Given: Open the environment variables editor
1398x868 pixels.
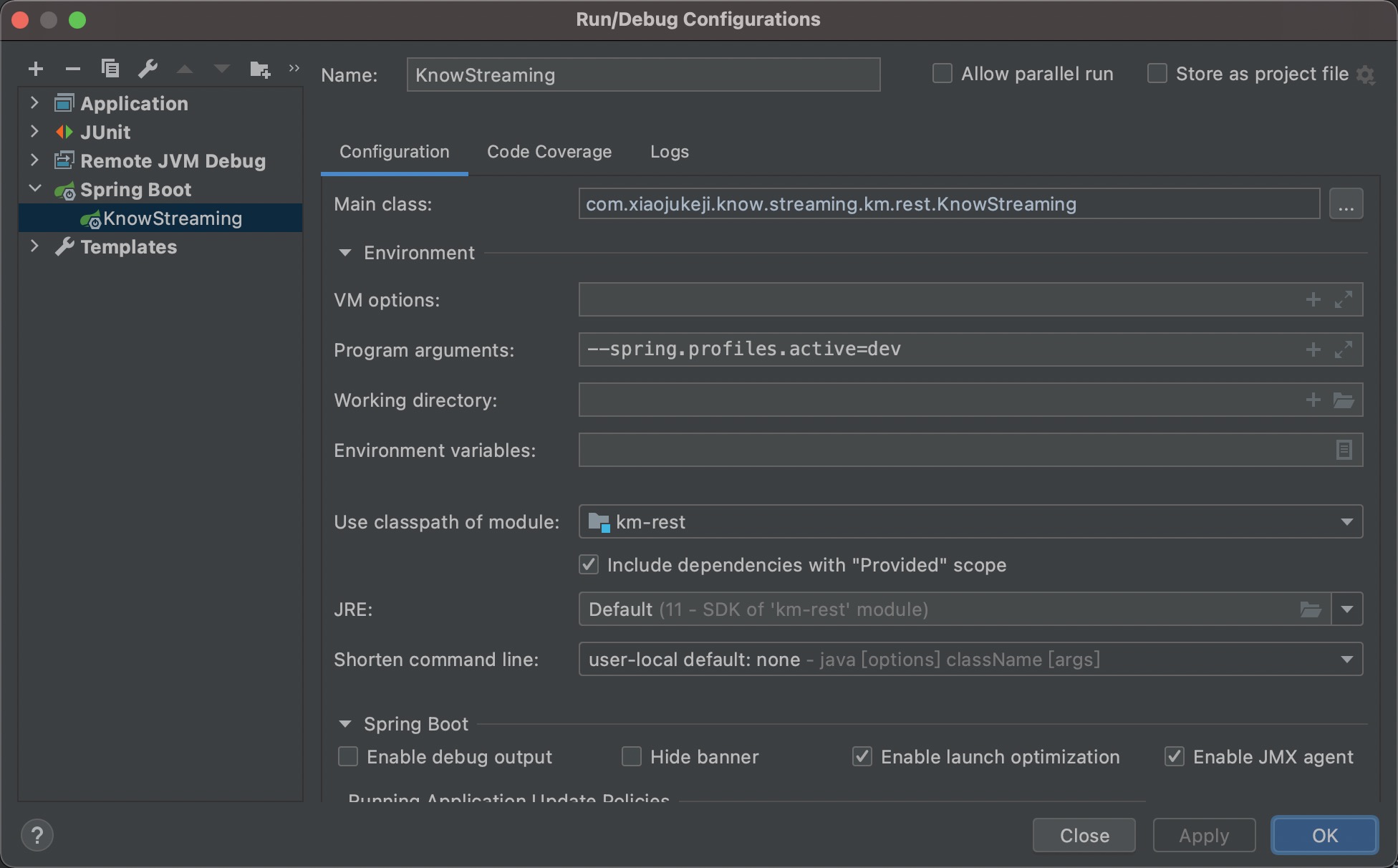Looking at the screenshot, I should [1344, 450].
